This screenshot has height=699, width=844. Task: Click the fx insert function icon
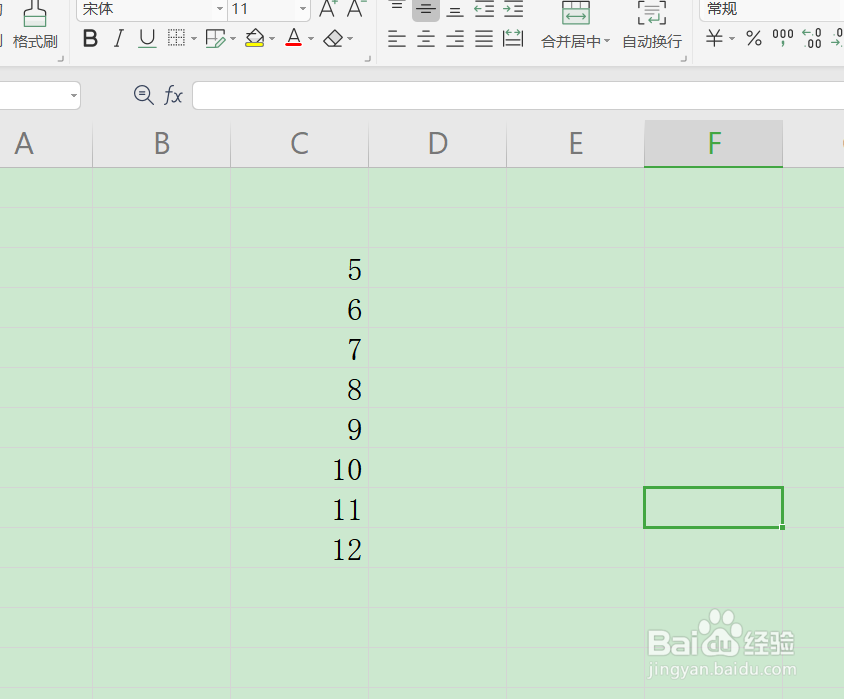(173, 95)
